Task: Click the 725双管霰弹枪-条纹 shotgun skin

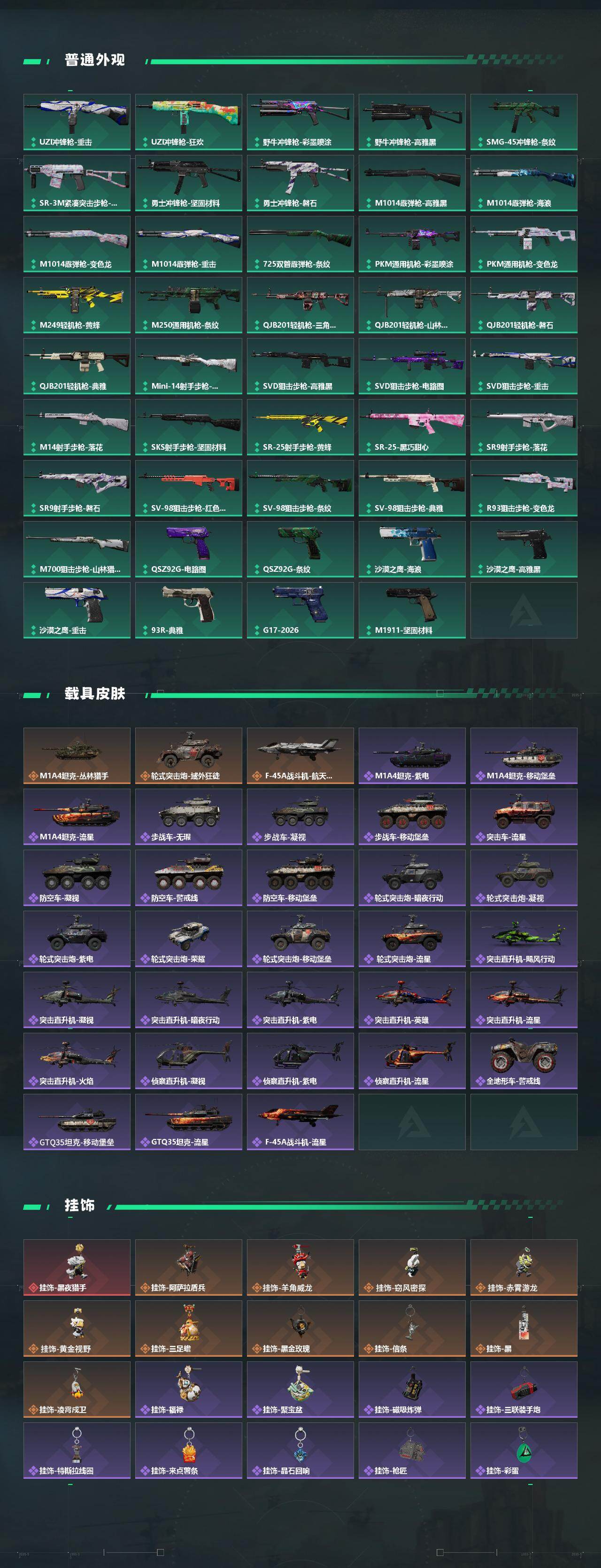Action: point(300,244)
